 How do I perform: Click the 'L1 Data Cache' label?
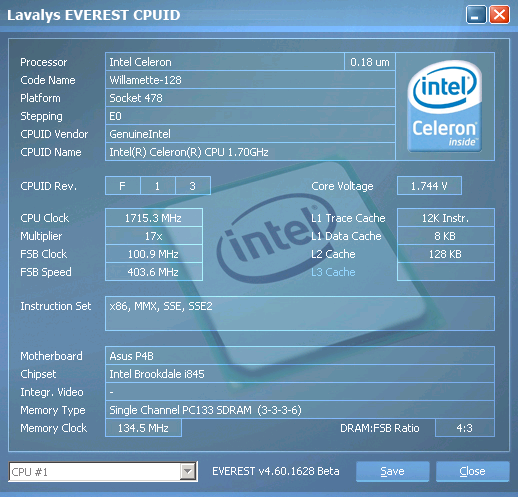click(346, 236)
